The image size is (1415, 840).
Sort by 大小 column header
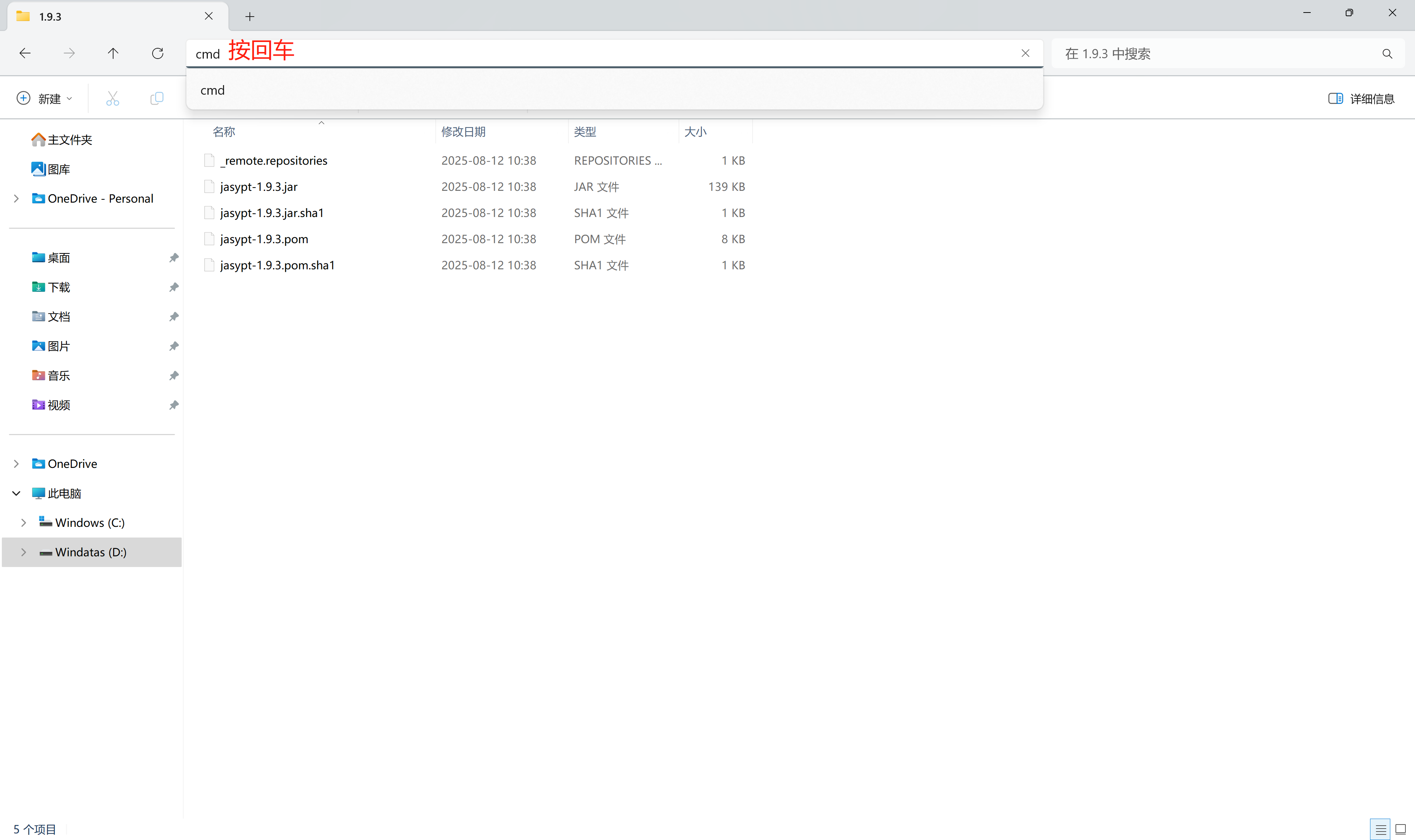[695, 132]
